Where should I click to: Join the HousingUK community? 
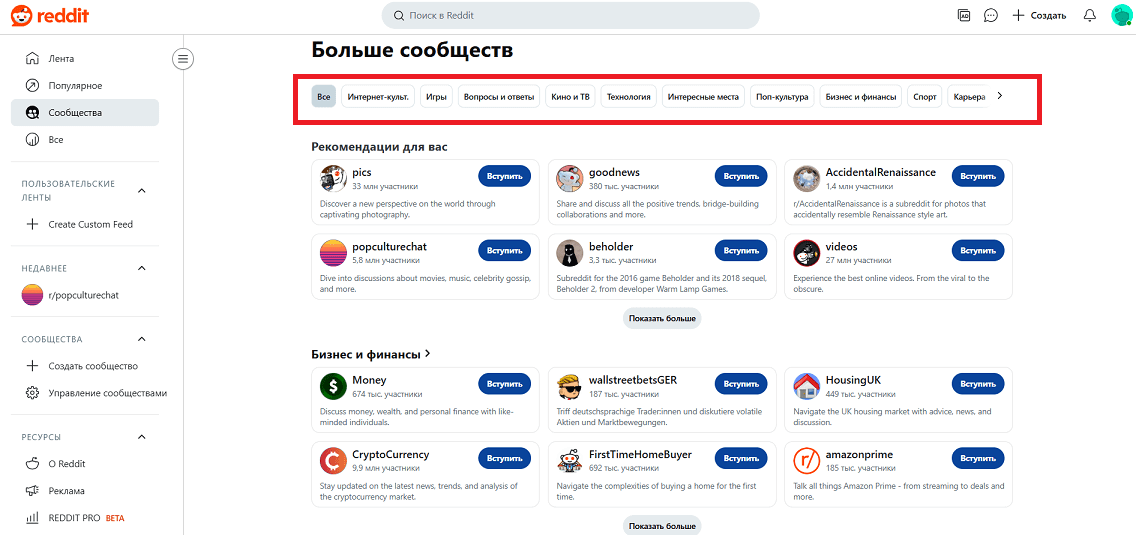[x=977, y=384]
